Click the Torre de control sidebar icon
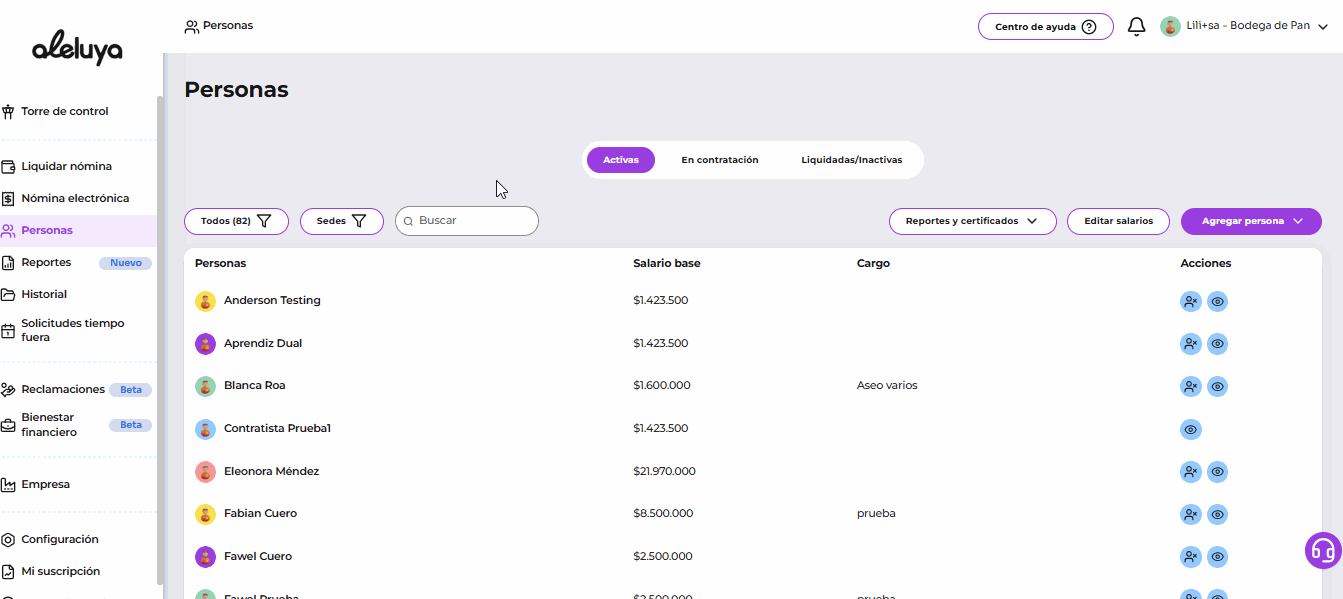This screenshot has width=1343, height=599. (x=9, y=112)
